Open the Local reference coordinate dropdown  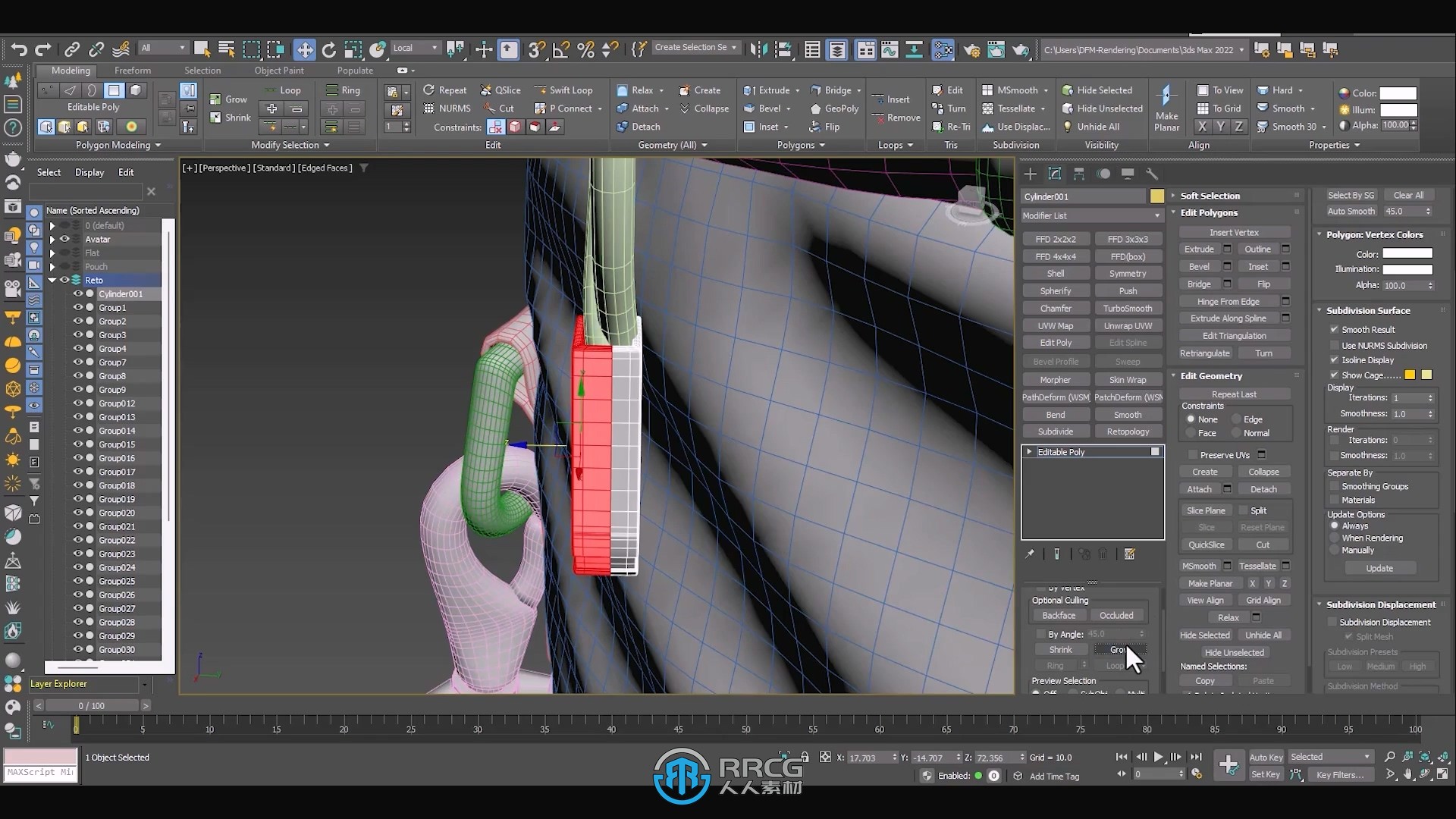coord(415,48)
